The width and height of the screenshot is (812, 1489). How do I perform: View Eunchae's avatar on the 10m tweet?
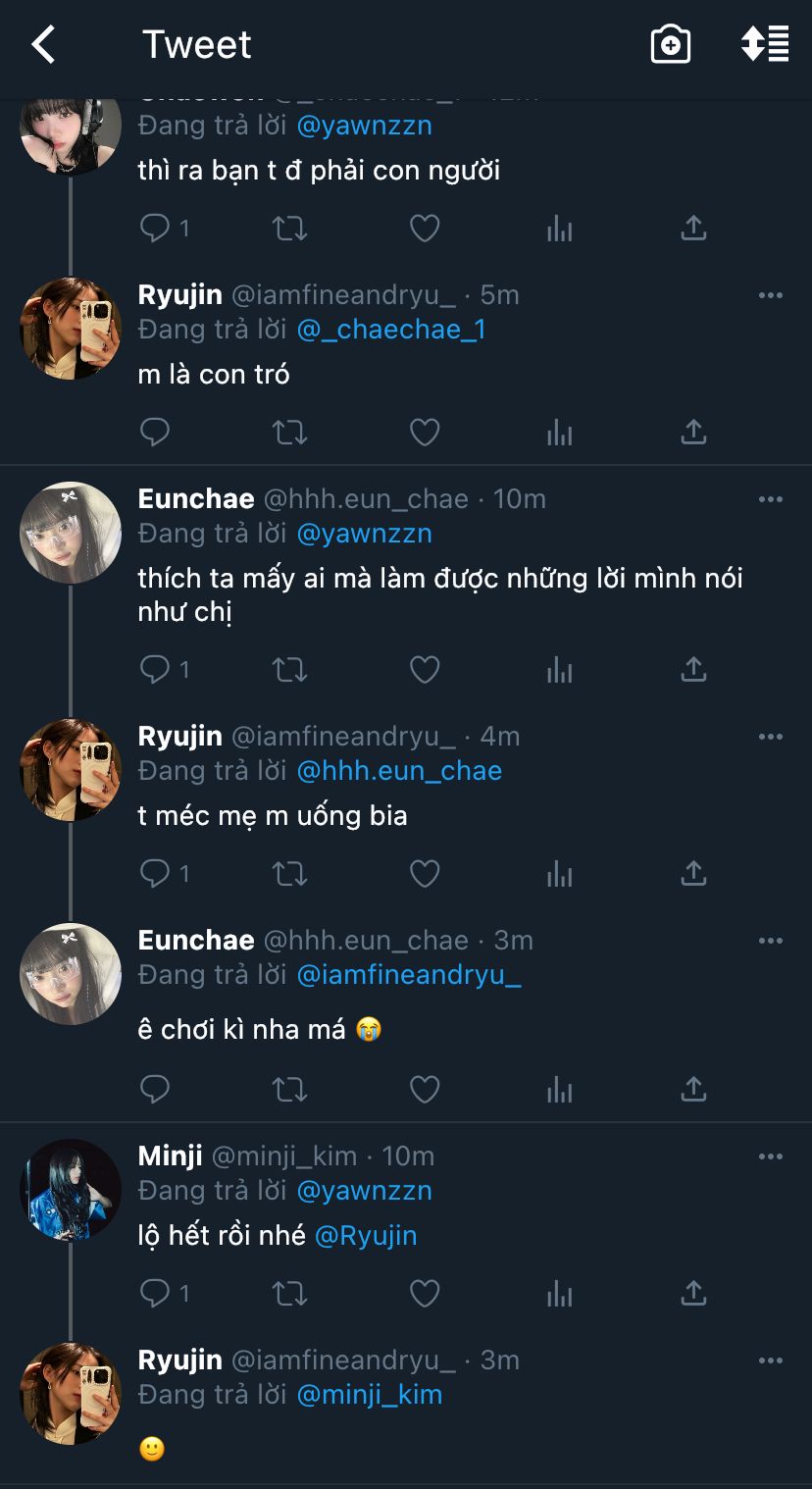[x=71, y=533]
